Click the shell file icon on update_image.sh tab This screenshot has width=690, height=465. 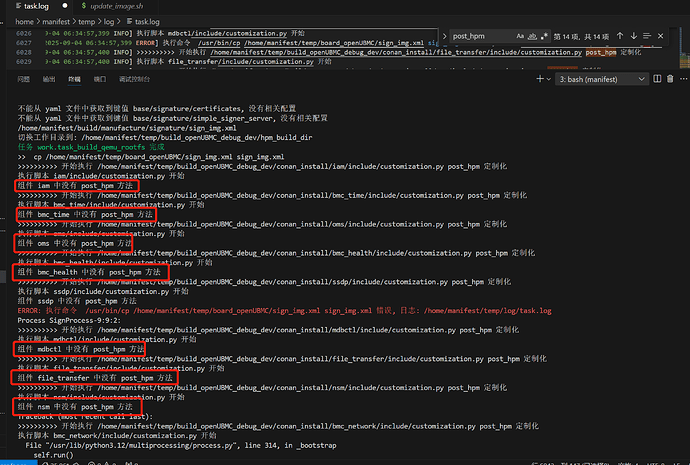click(84, 6)
